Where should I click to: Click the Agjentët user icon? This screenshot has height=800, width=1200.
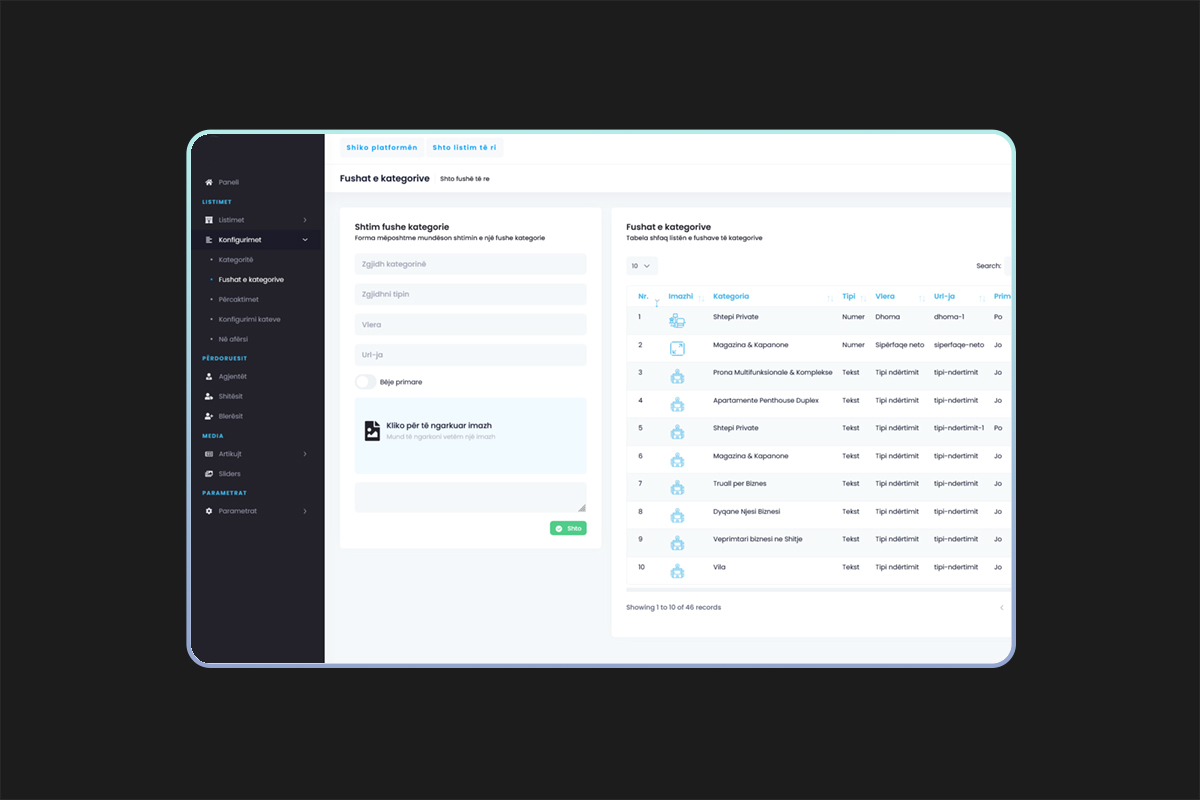coord(209,377)
